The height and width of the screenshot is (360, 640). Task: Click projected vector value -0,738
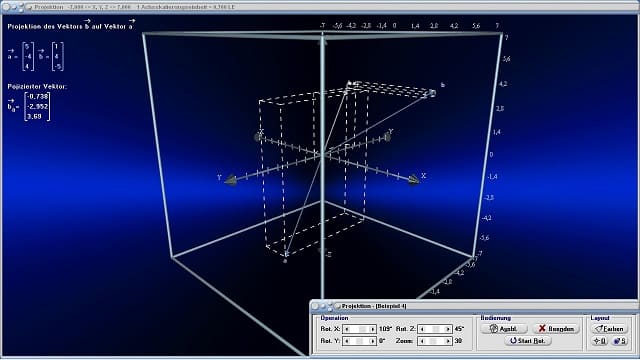click(37, 97)
